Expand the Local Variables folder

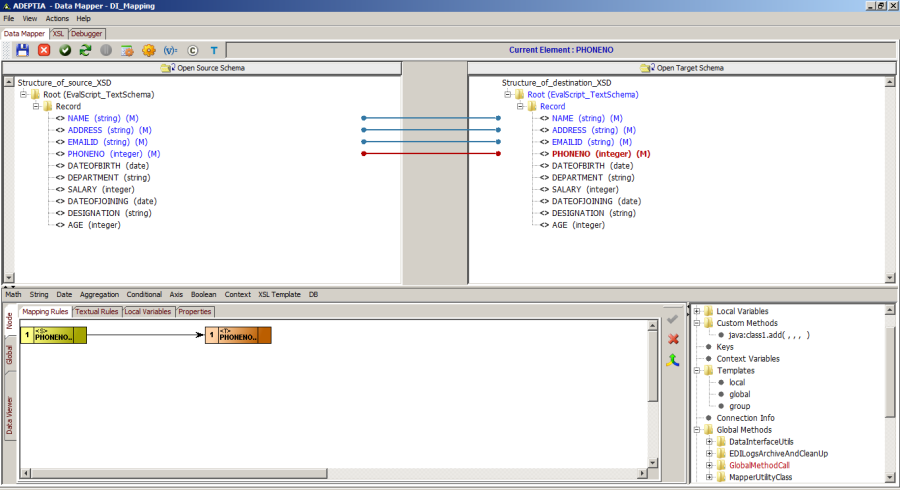696,311
